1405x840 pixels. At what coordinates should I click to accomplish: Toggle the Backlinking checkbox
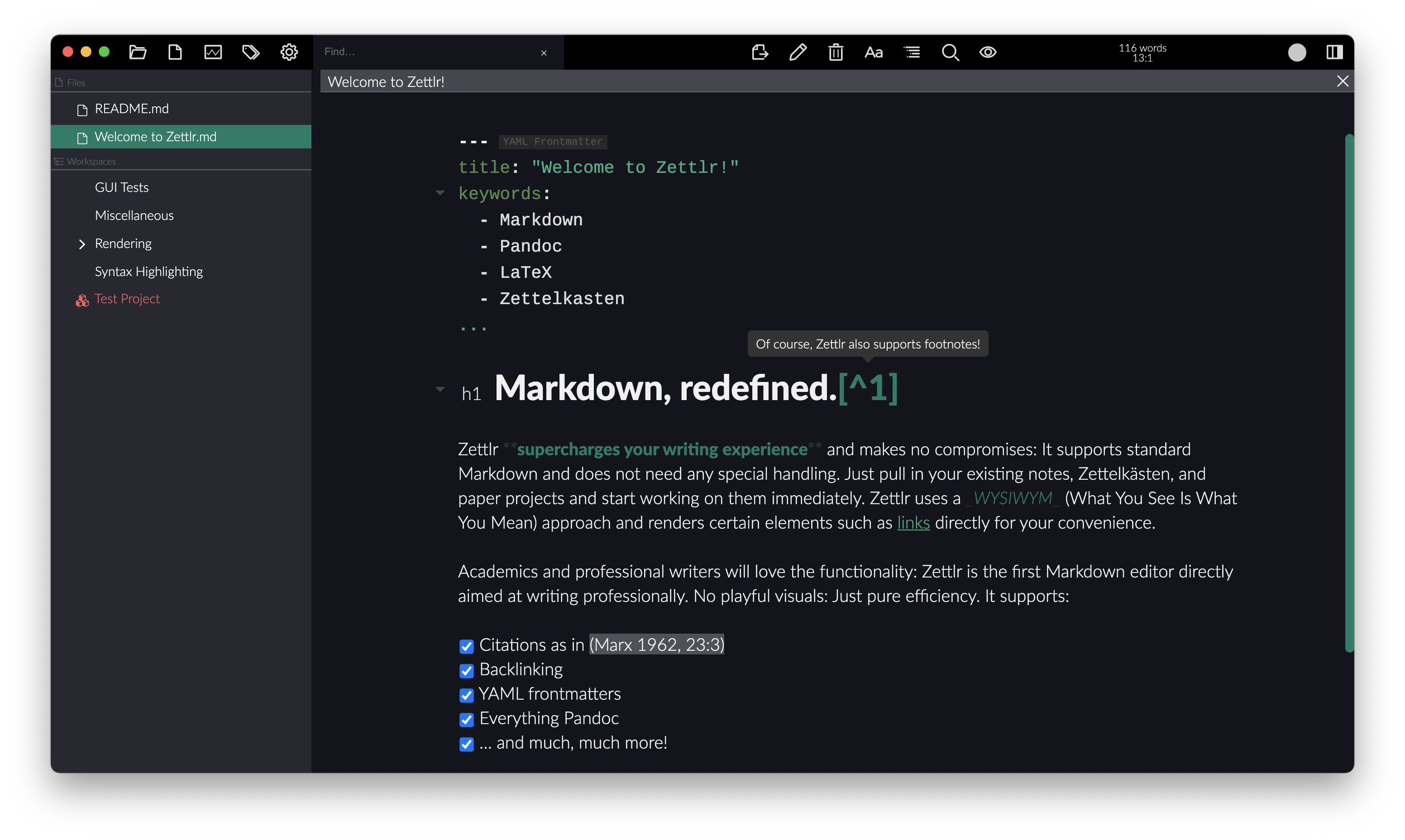click(x=466, y=670)
